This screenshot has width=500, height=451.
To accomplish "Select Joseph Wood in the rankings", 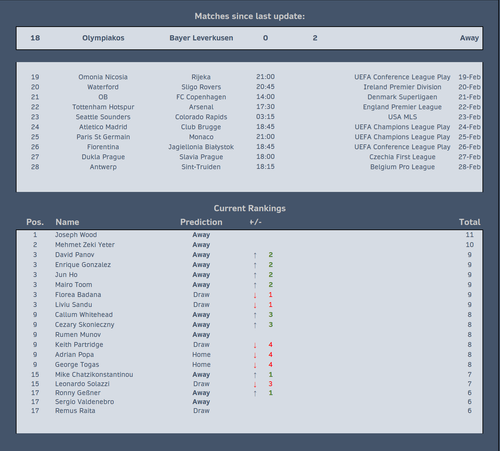I will [76, 235].
